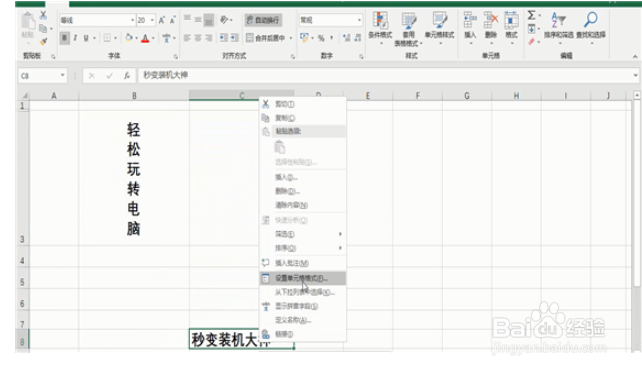Click the AutoSum sigma icon
Image resolution: width=642 pixels, height=370 pixels.
(531, 16)
